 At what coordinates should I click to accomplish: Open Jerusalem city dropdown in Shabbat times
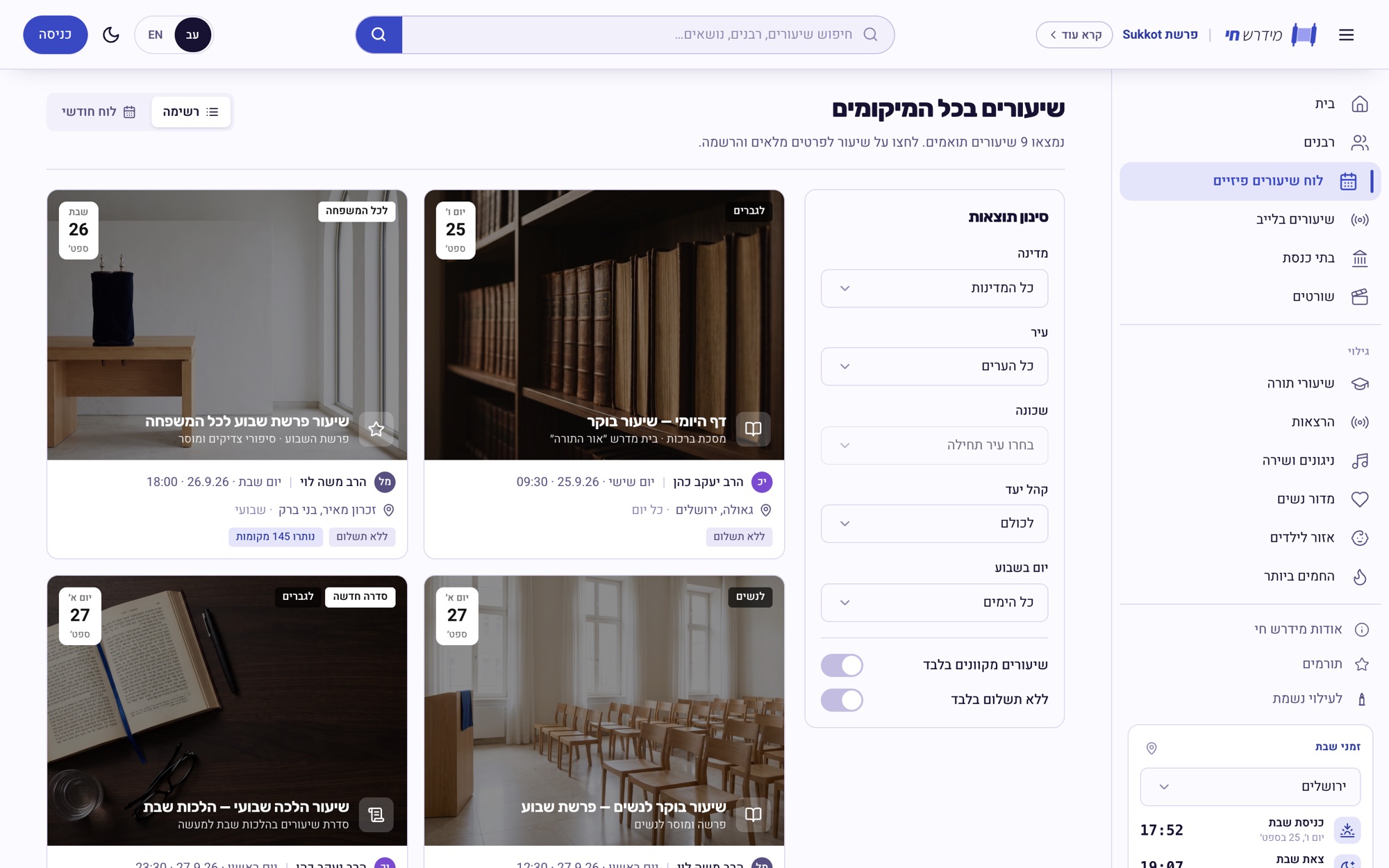(x=1250, y=787)
